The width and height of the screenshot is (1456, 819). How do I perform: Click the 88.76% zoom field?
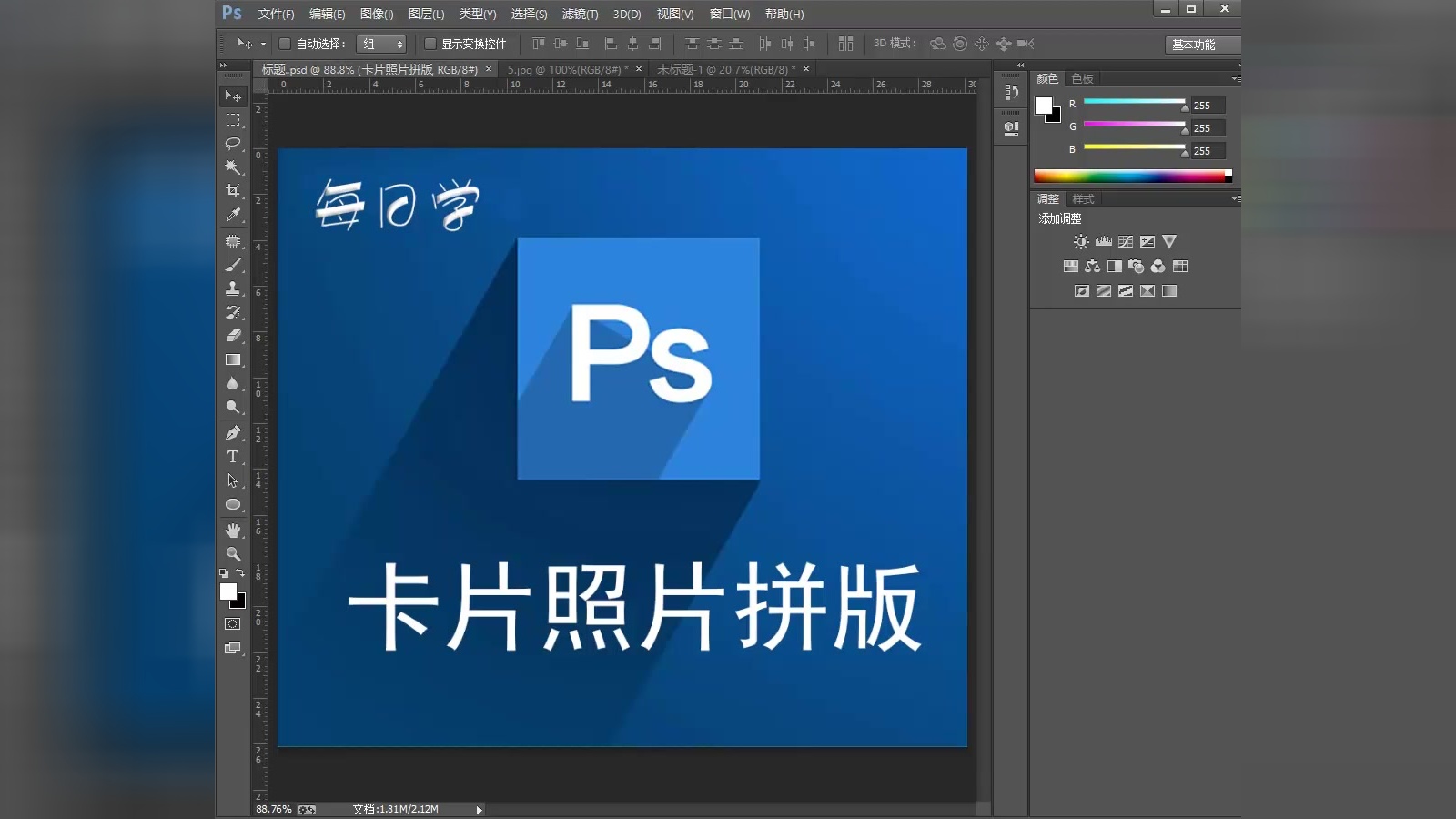click(274, 809)
